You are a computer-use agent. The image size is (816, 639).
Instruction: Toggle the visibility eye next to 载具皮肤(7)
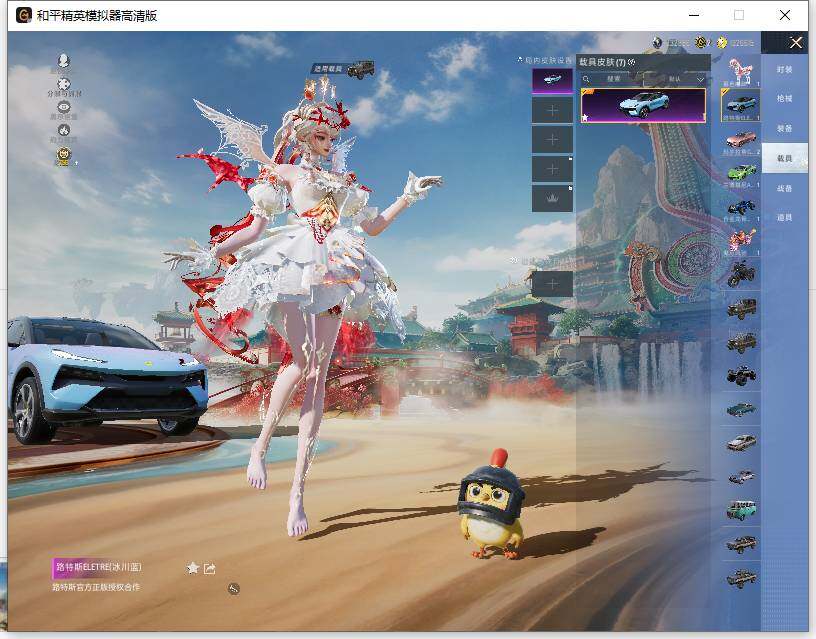point(629,61)
